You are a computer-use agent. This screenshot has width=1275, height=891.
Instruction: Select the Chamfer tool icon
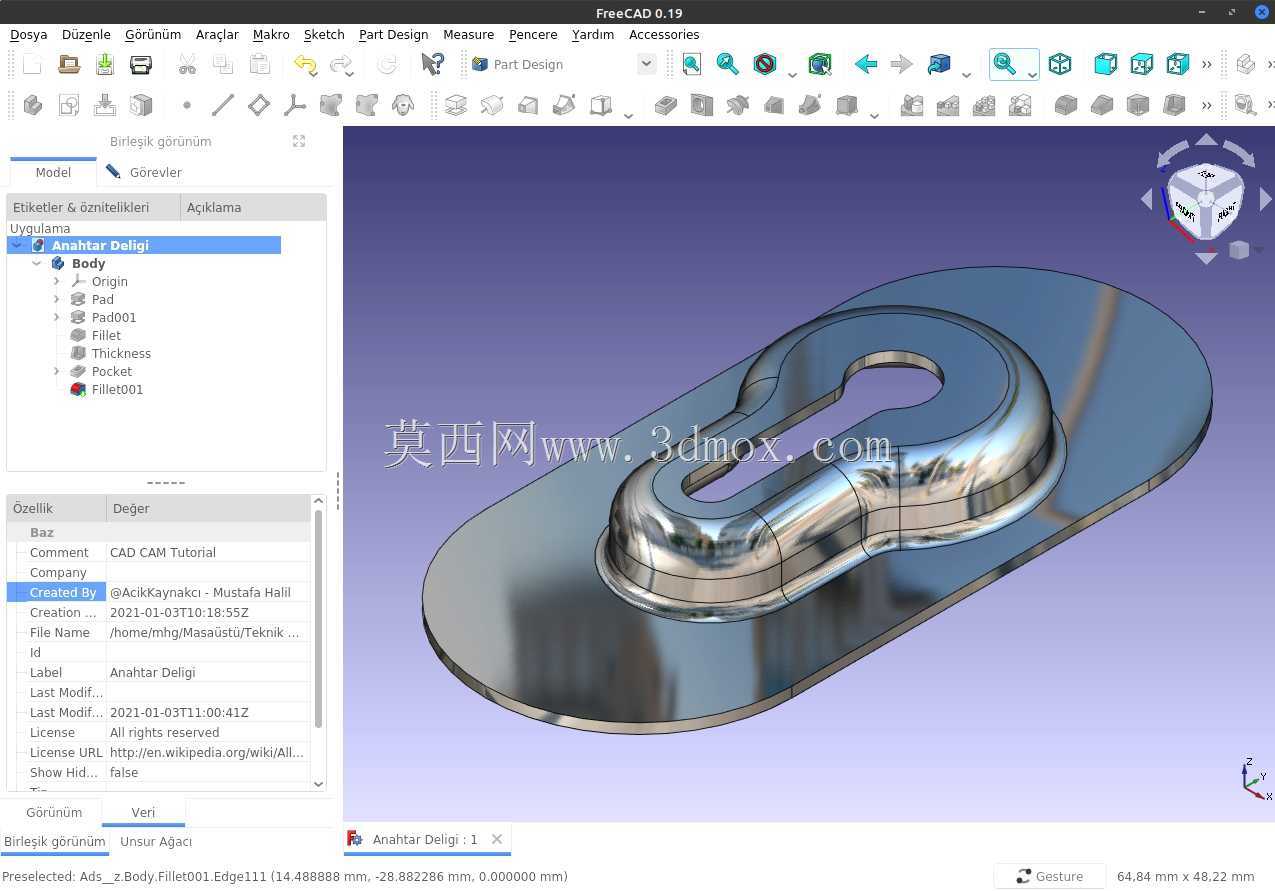[1102, 105]
